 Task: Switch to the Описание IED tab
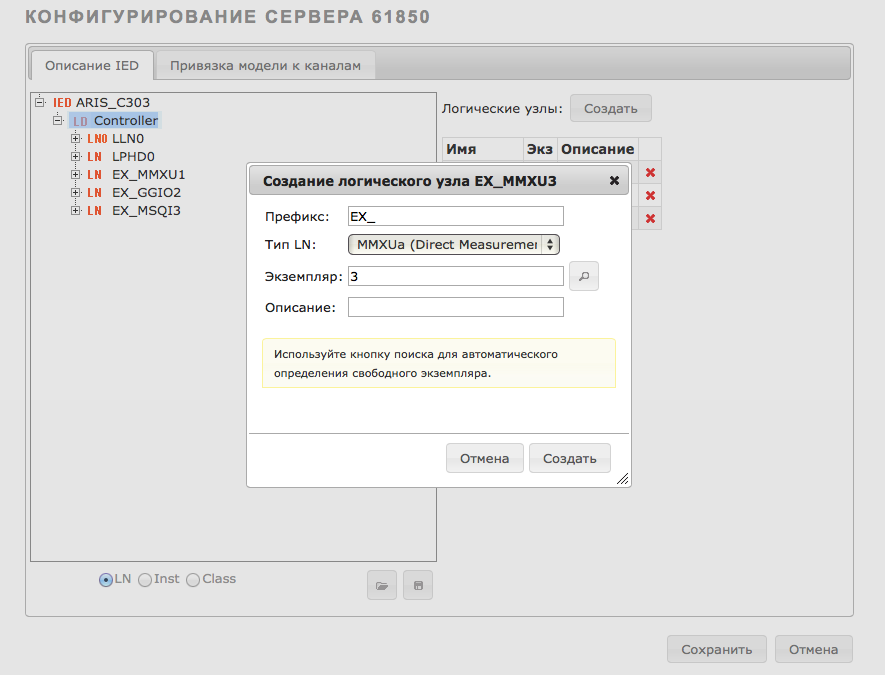(92, 65)
